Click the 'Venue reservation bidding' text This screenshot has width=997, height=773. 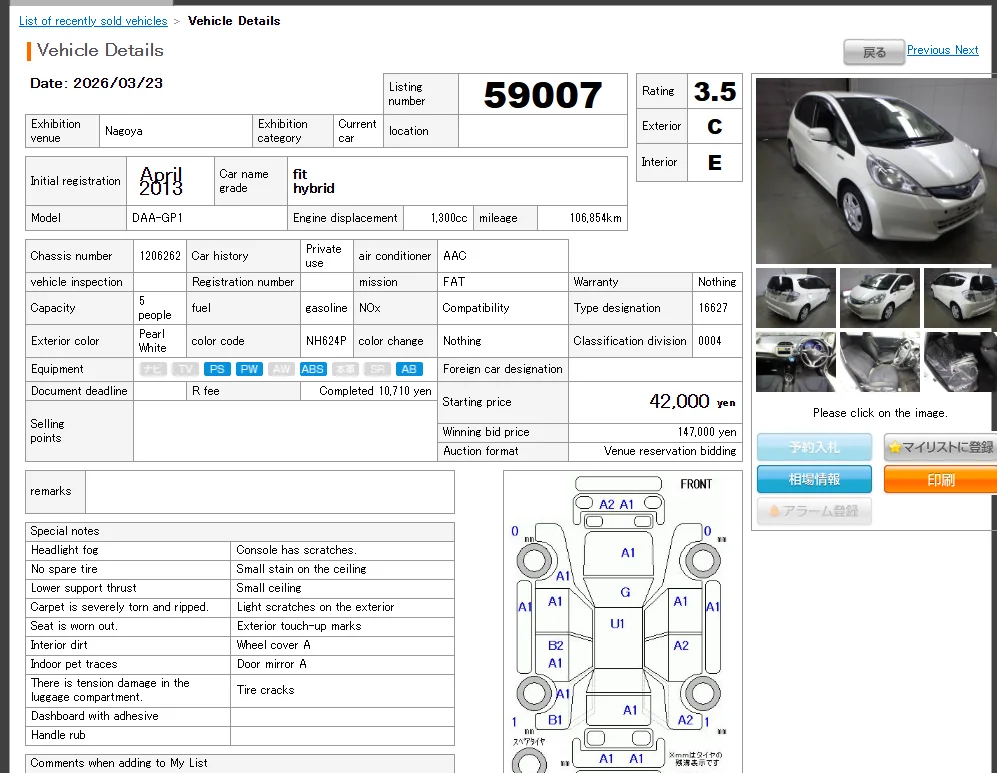(x=670, y=451)
